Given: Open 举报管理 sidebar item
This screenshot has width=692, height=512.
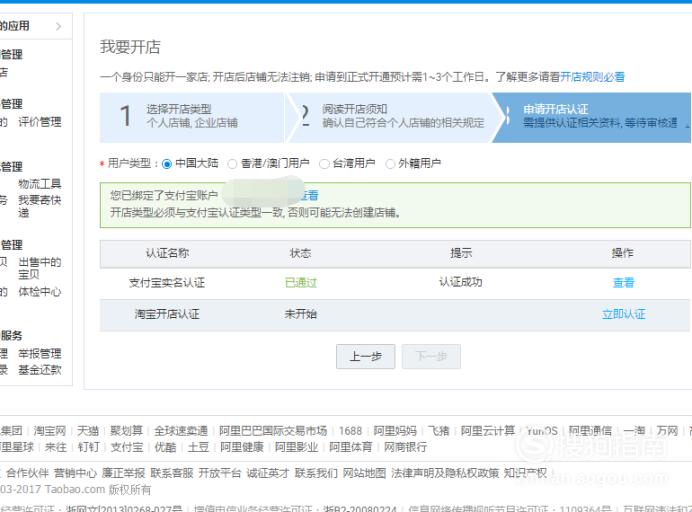Looking at the screenshot, I should [x=40, y=354].
